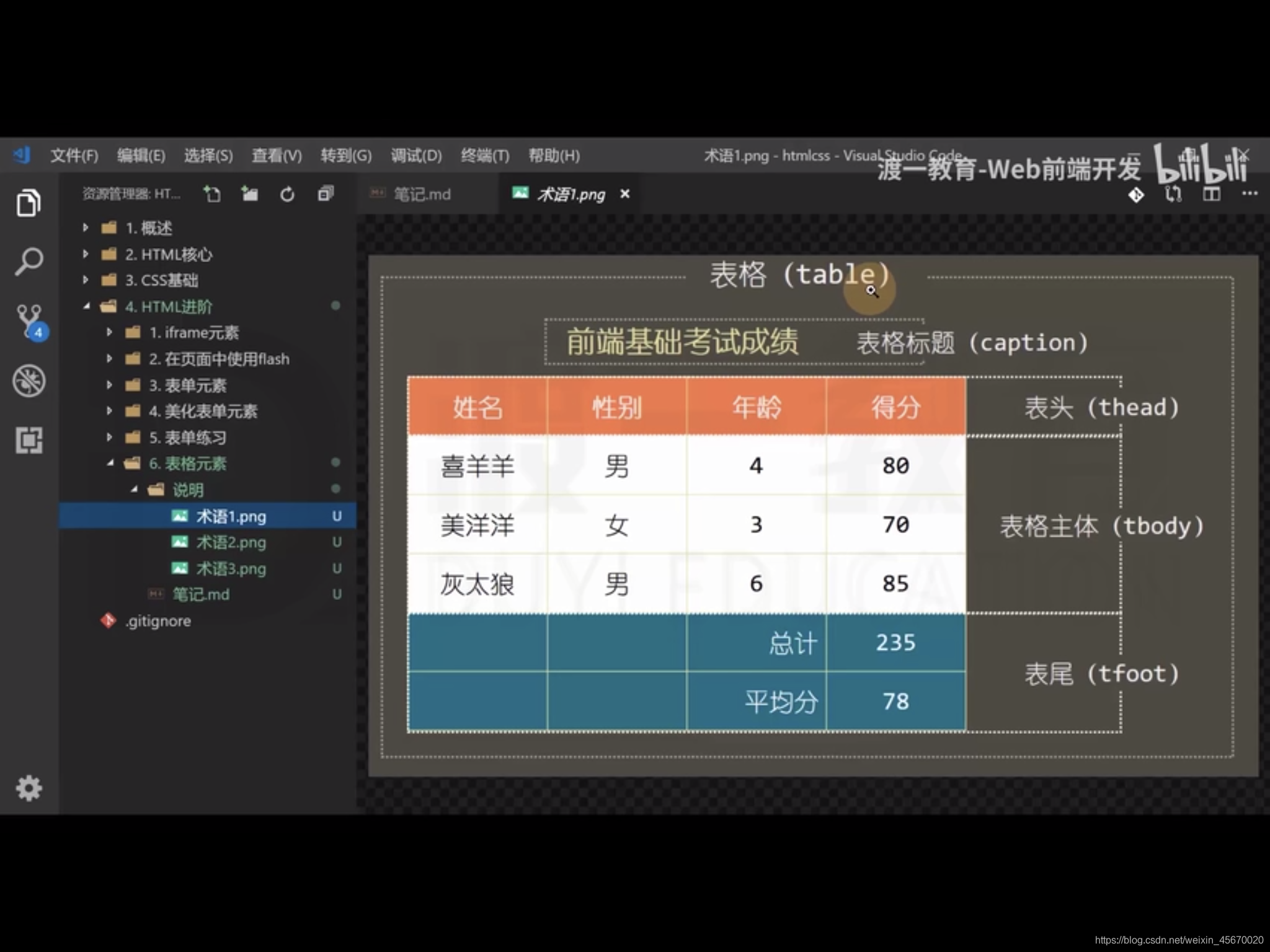Image resolution: width=1270 pixels, height=952 pixels.
Task: Open 术语2.png file in explorer
Action: coord(208,542)
